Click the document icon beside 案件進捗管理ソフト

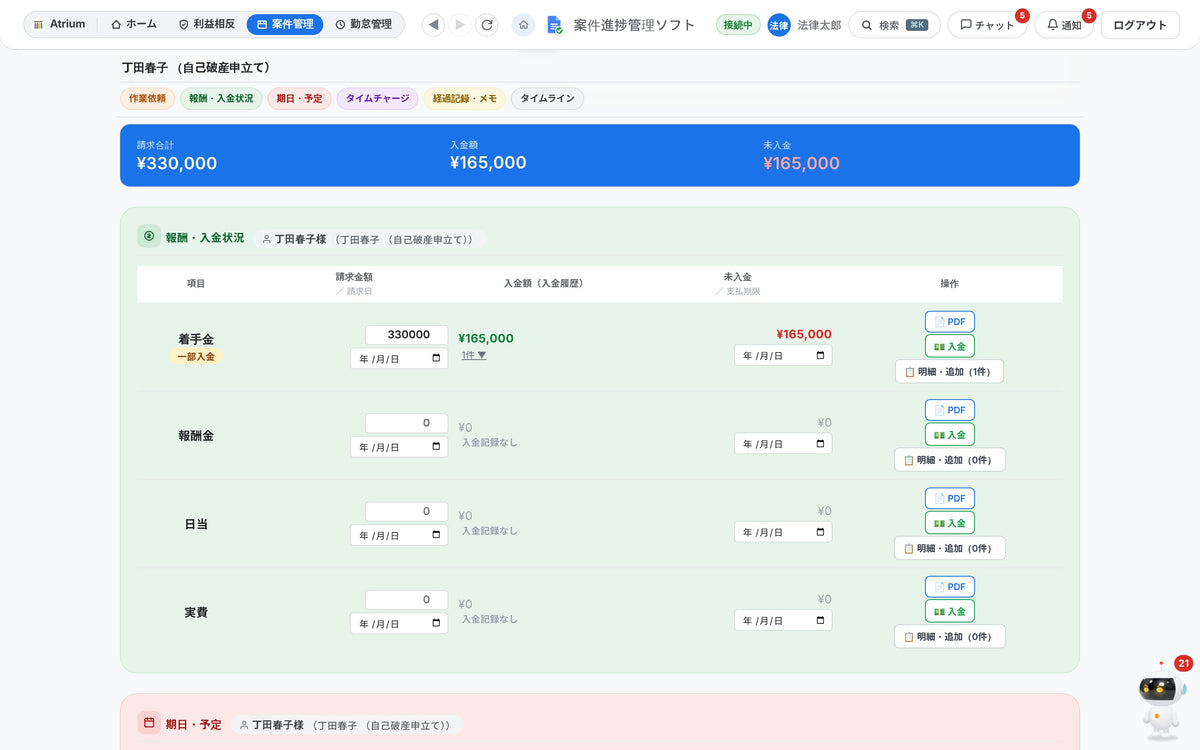(555, 25)
